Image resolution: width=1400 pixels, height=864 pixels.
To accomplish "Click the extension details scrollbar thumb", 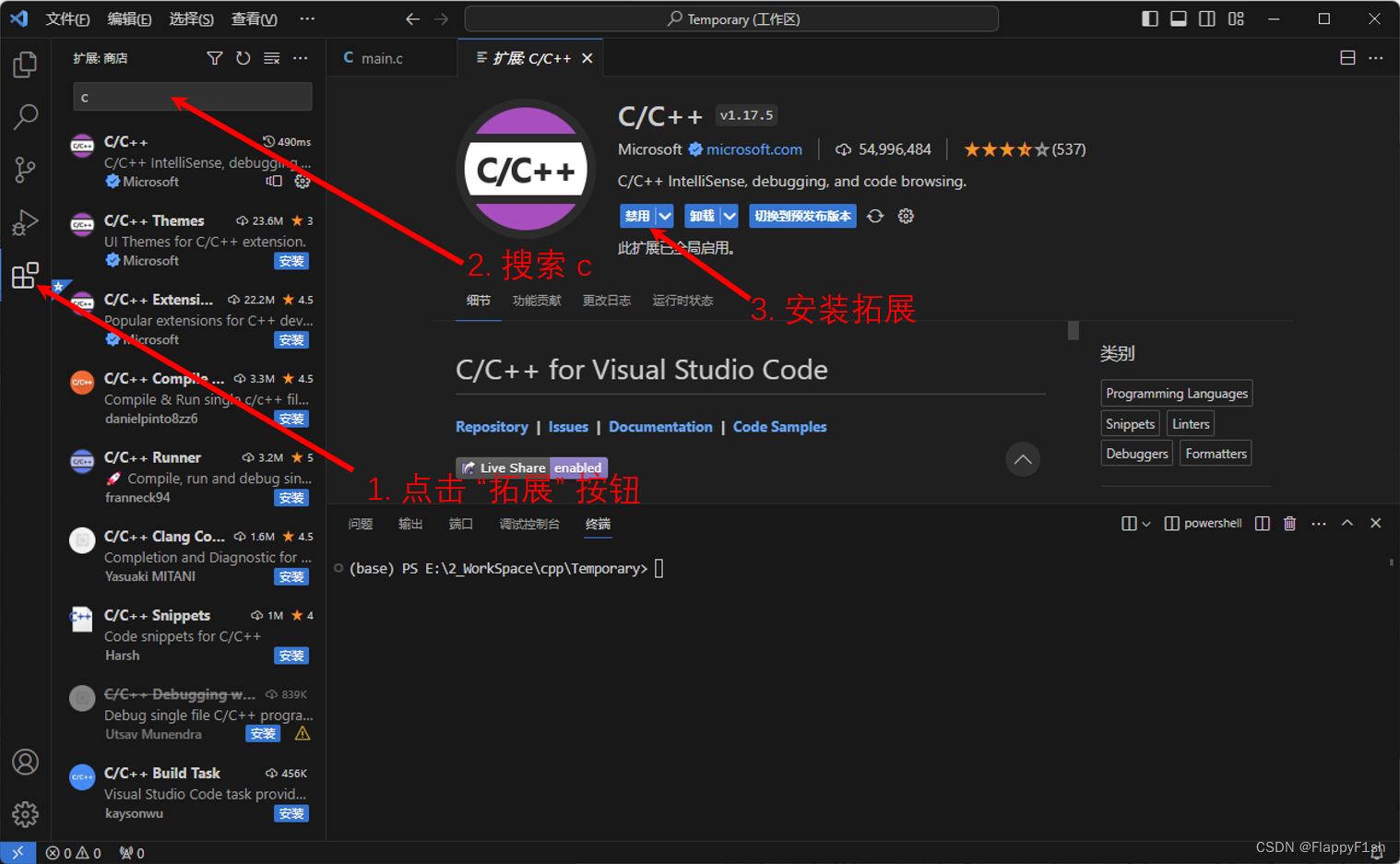I will click(1074, 330).
